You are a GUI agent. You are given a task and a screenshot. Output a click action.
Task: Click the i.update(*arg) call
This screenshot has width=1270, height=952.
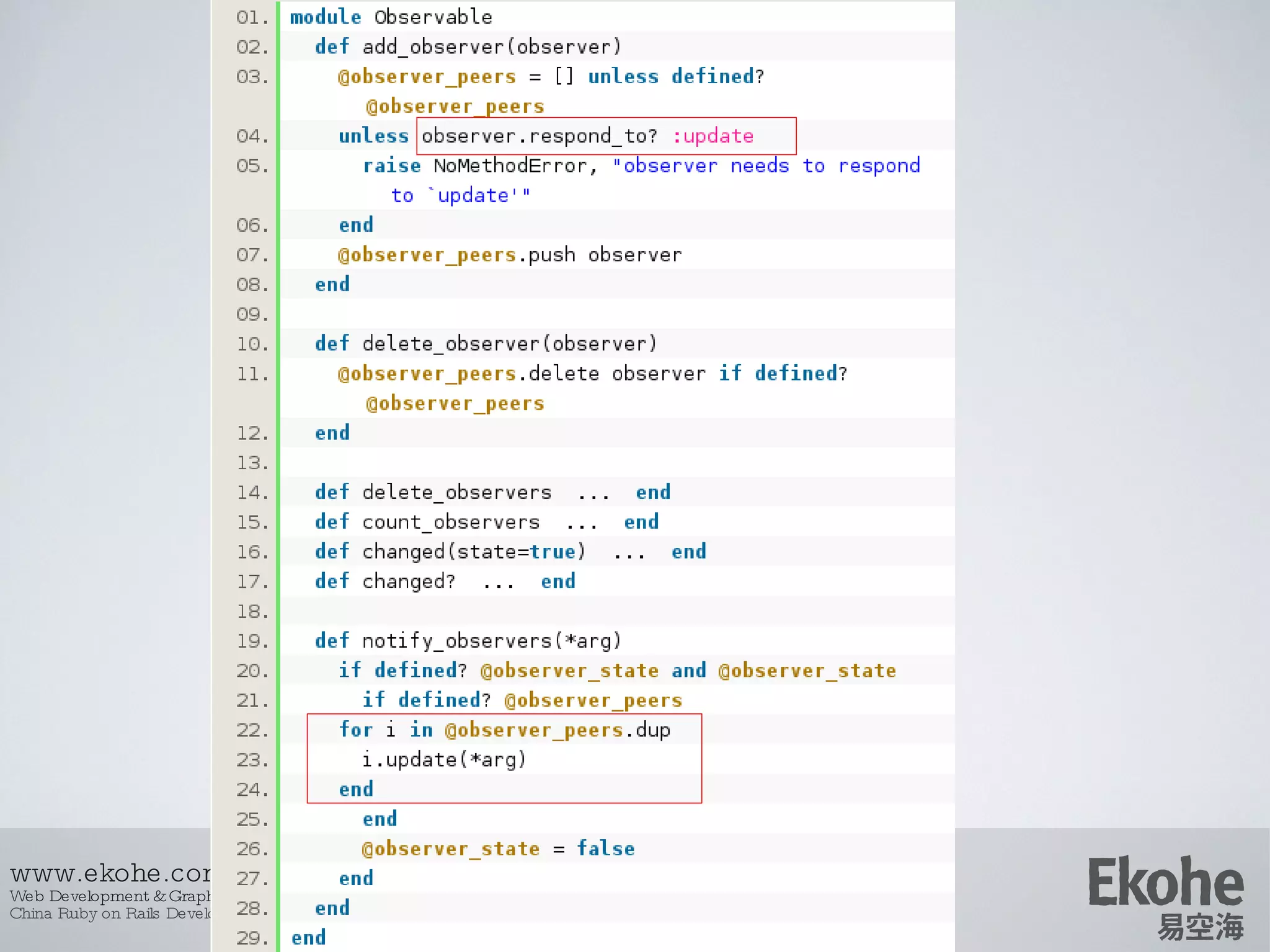444,760
